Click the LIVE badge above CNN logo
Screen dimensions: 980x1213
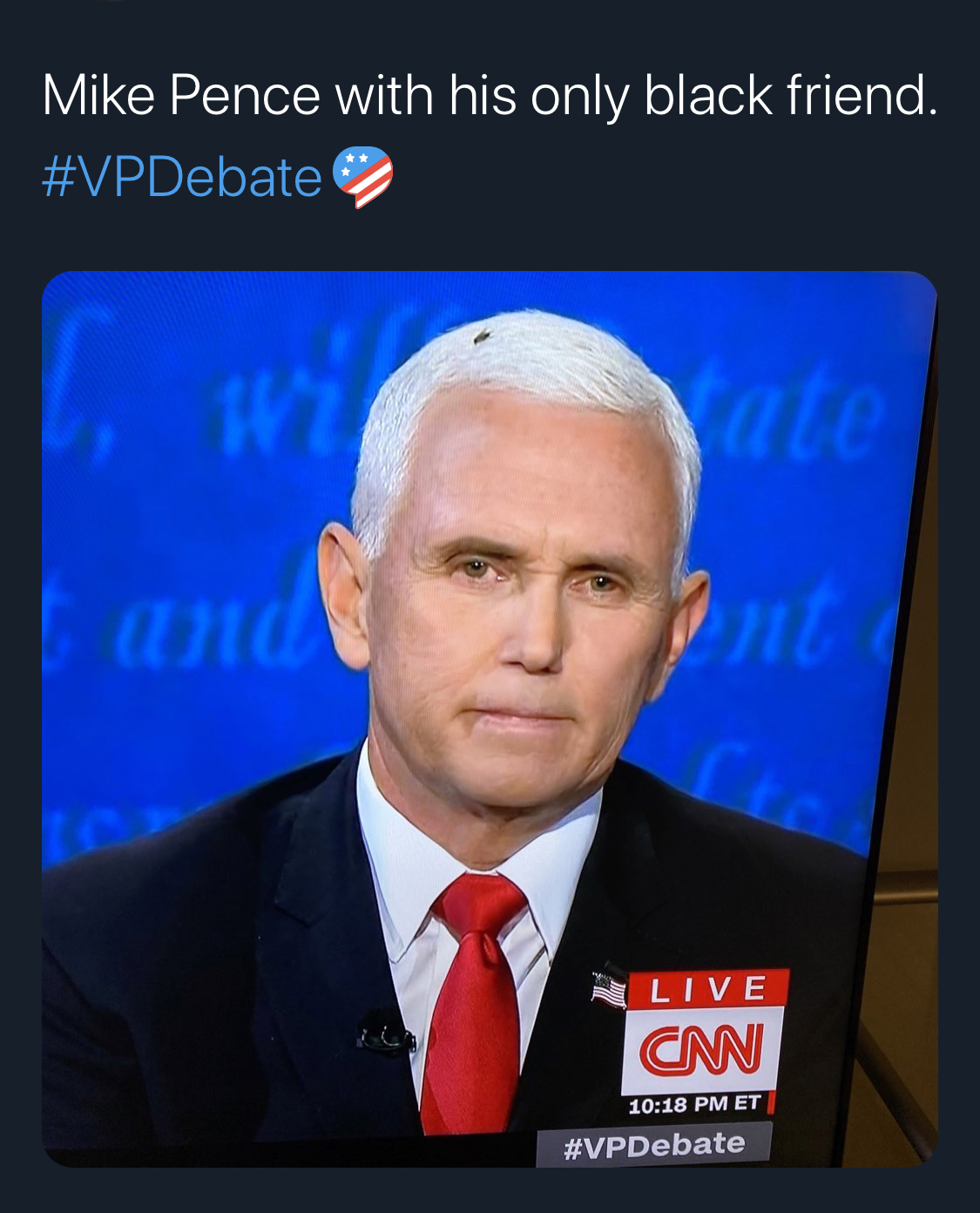(x=707, y=989)
